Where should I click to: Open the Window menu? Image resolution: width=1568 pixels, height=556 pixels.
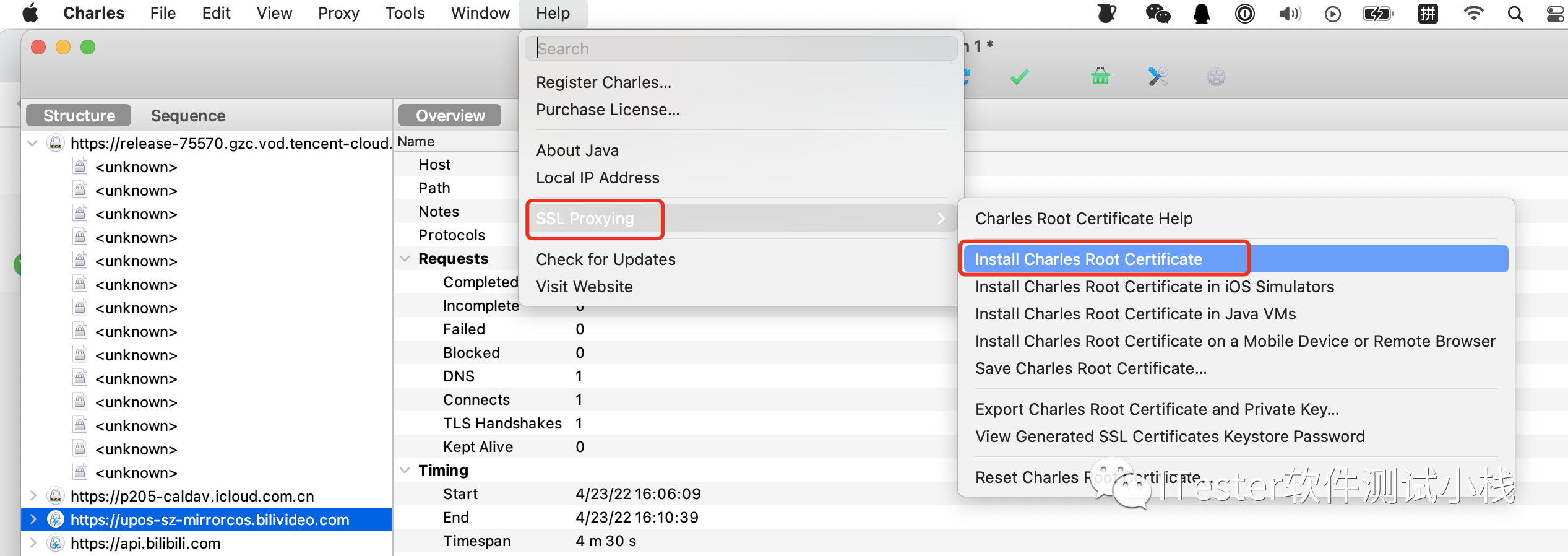[480, 13]
